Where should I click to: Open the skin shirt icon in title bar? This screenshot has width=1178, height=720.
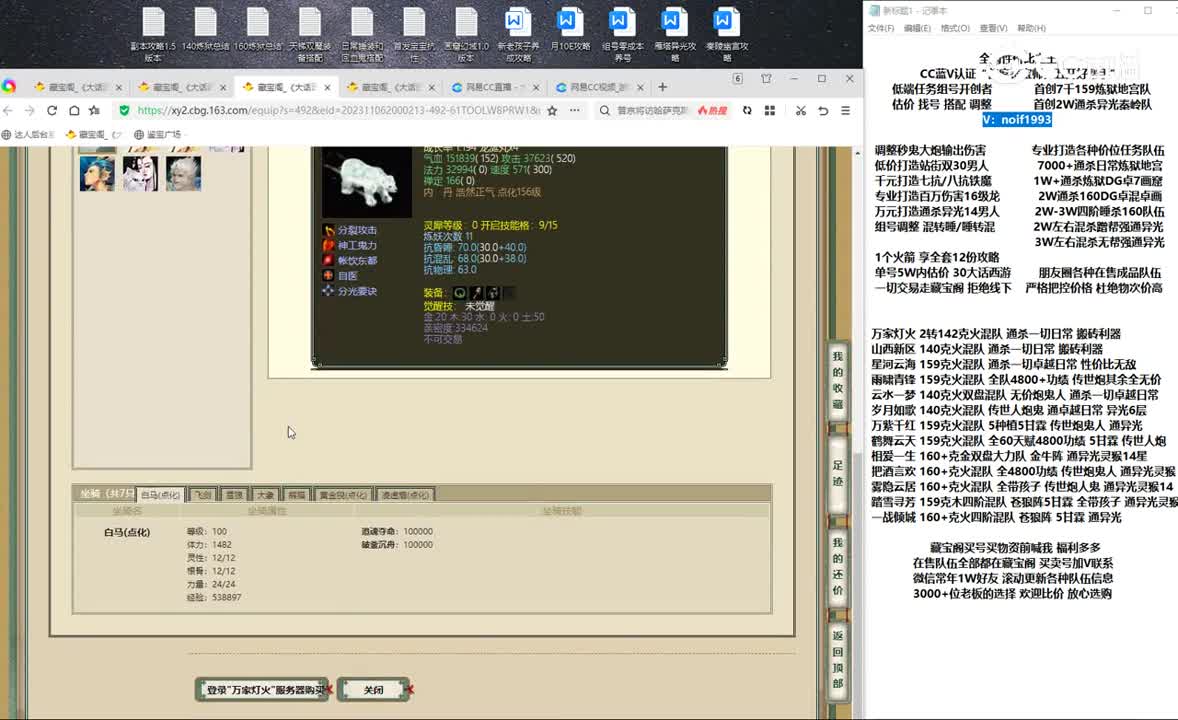pos(766,78)
